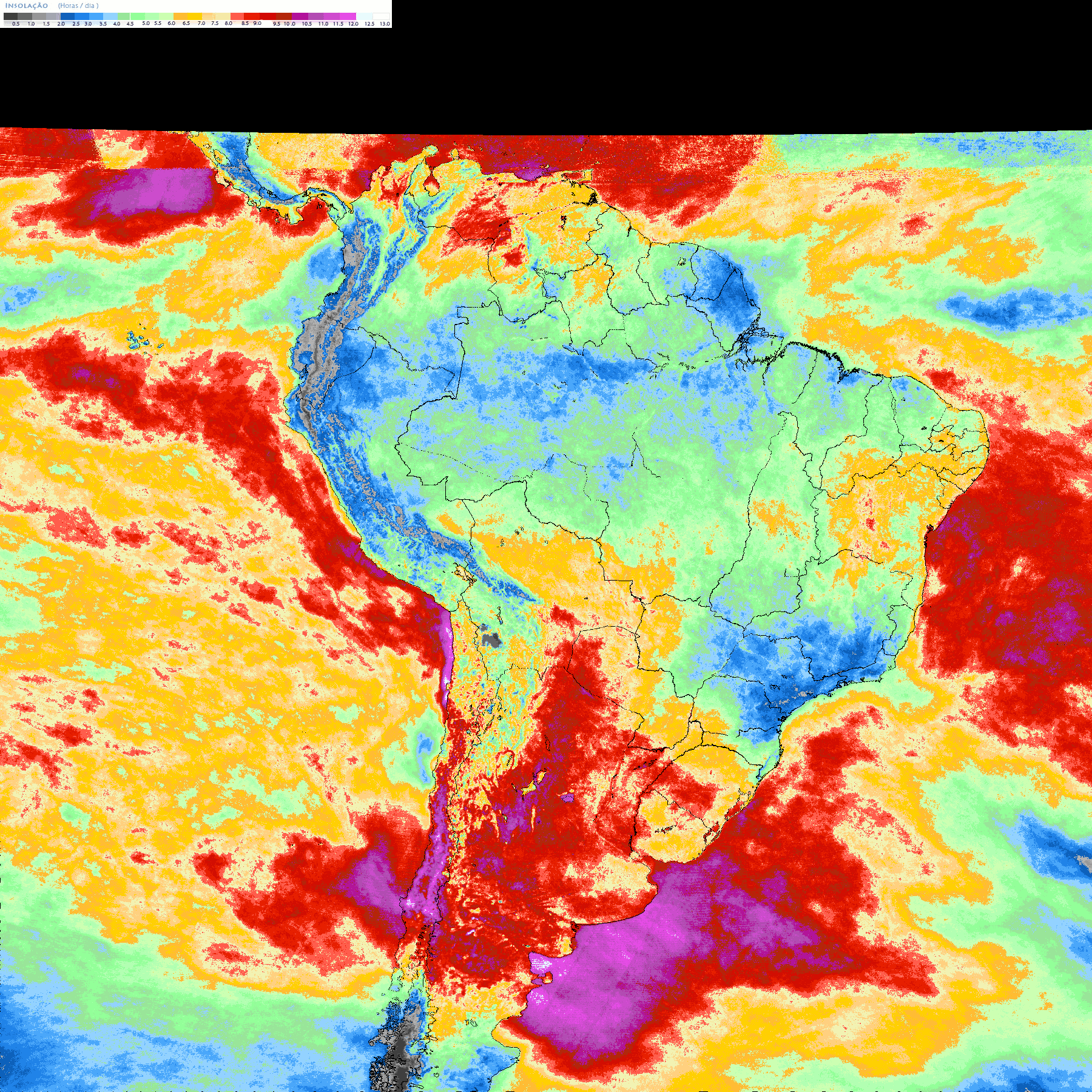Pick the white swatch at the legend's end
The height and width of the screenshot is (1092, 1092).
[x=381, y=16]
